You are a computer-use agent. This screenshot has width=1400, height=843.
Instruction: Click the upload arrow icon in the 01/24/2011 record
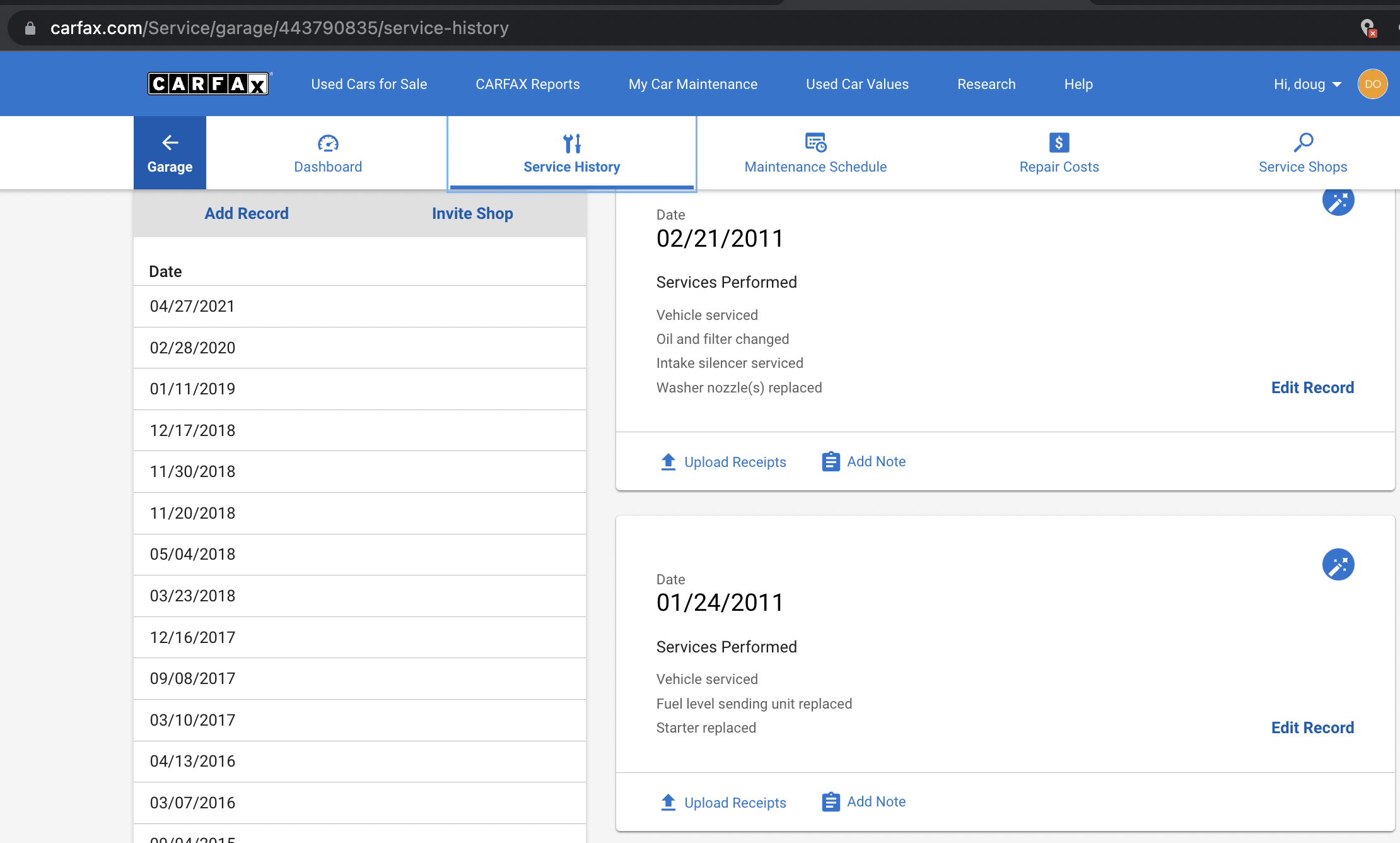tap(668, 803)
